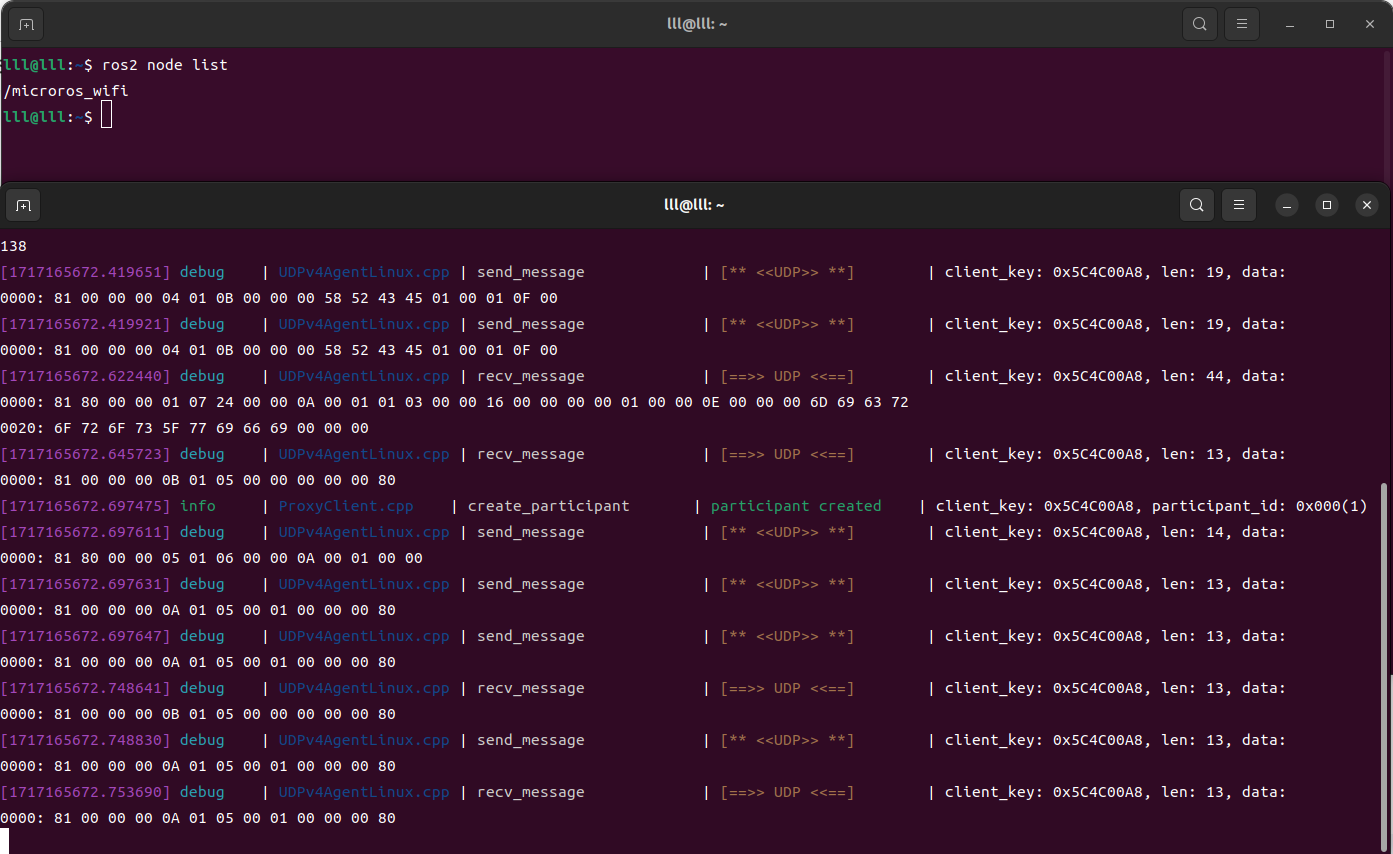The image size is (1393, 854).
Task: Click the bottom terminal title text
Action: pos(694,205)
